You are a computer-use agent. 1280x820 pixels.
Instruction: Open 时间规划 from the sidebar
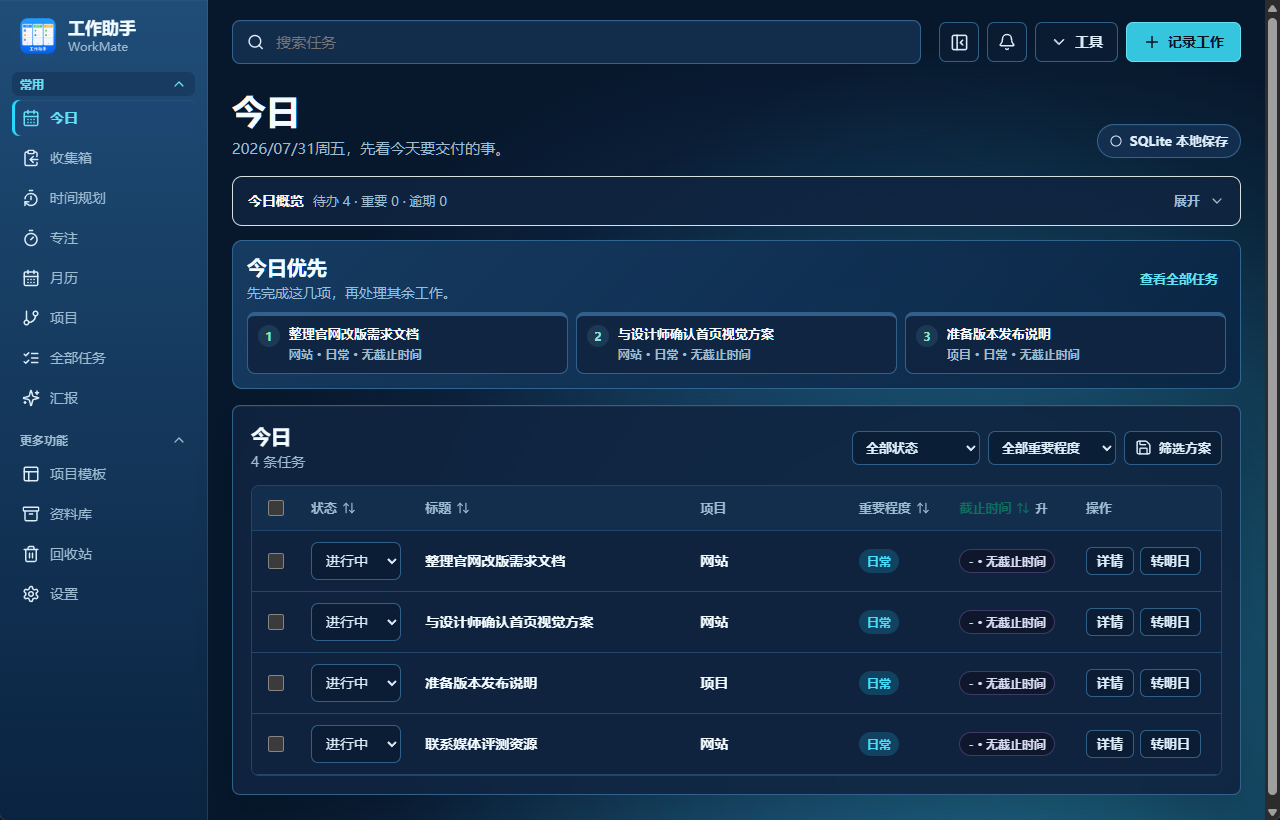tap(103, 198)
